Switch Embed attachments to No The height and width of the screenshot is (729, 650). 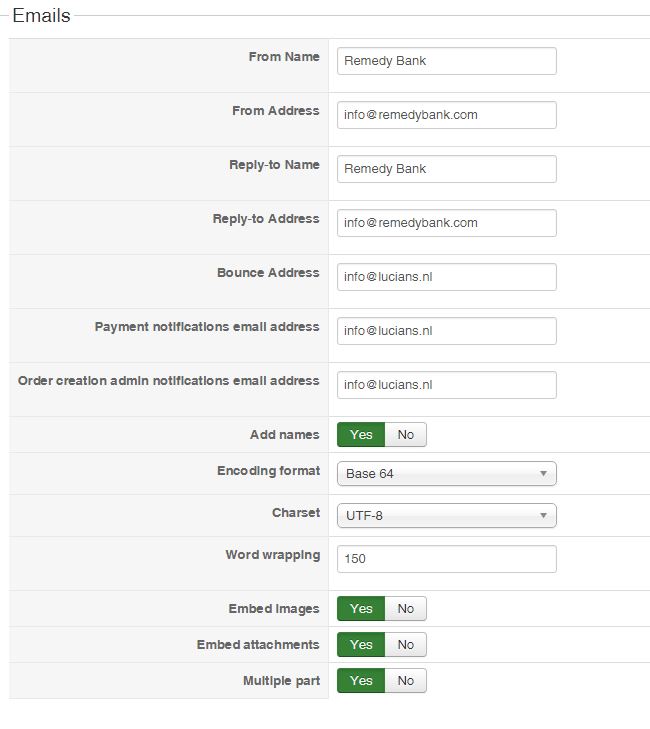tap(405, 645)
